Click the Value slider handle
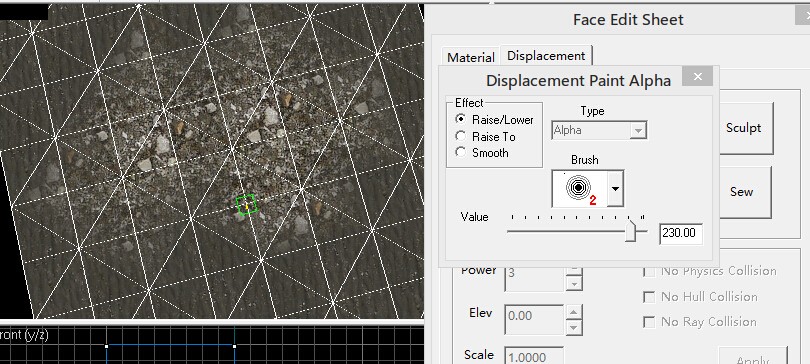Viewport: 810px width, 364px height. click(630, 231)
